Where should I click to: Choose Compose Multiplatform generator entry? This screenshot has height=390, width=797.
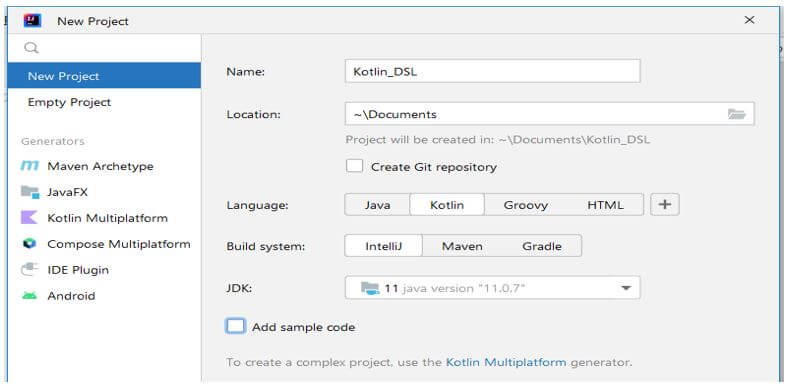[104, 244]
